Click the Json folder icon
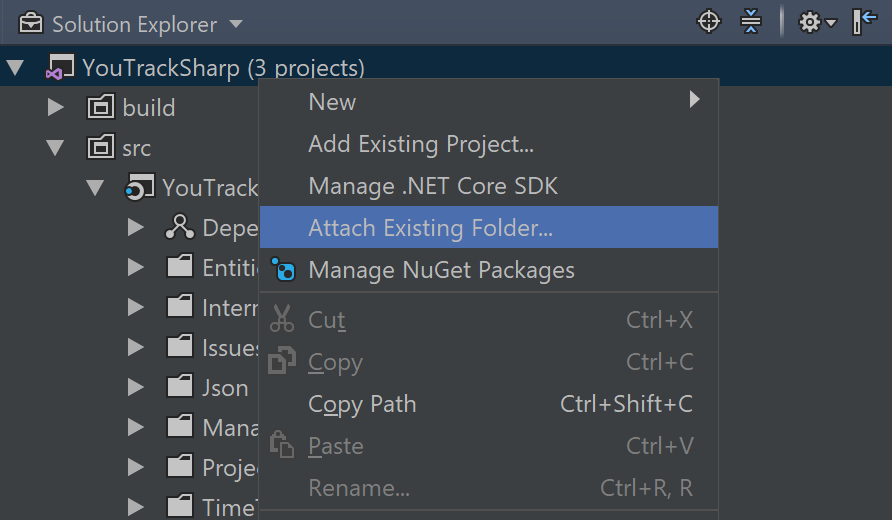Image resolution: width=892 pixels, height=520 pixels. click(180, 385)
